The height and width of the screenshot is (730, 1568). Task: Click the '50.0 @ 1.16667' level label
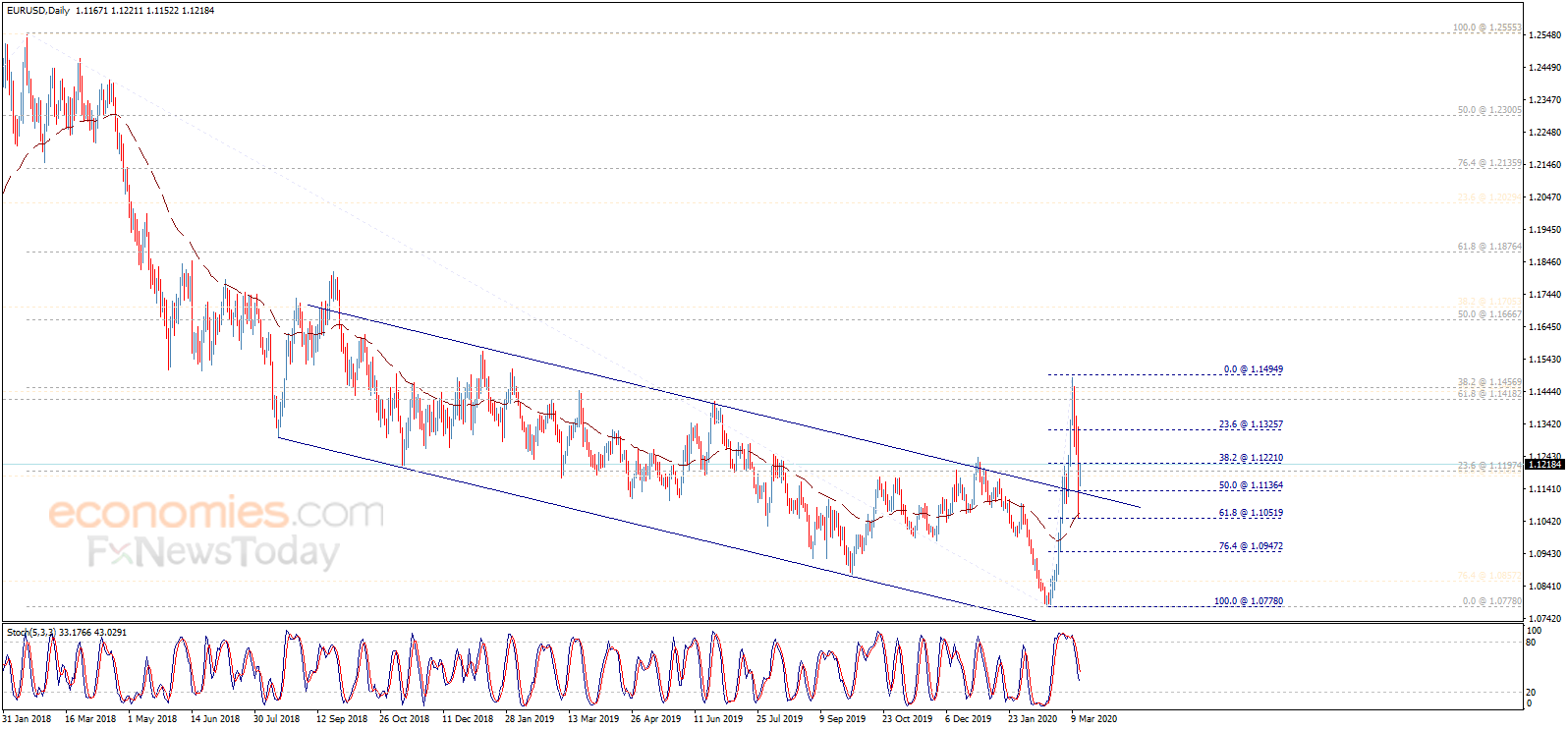pos(1489,314)
